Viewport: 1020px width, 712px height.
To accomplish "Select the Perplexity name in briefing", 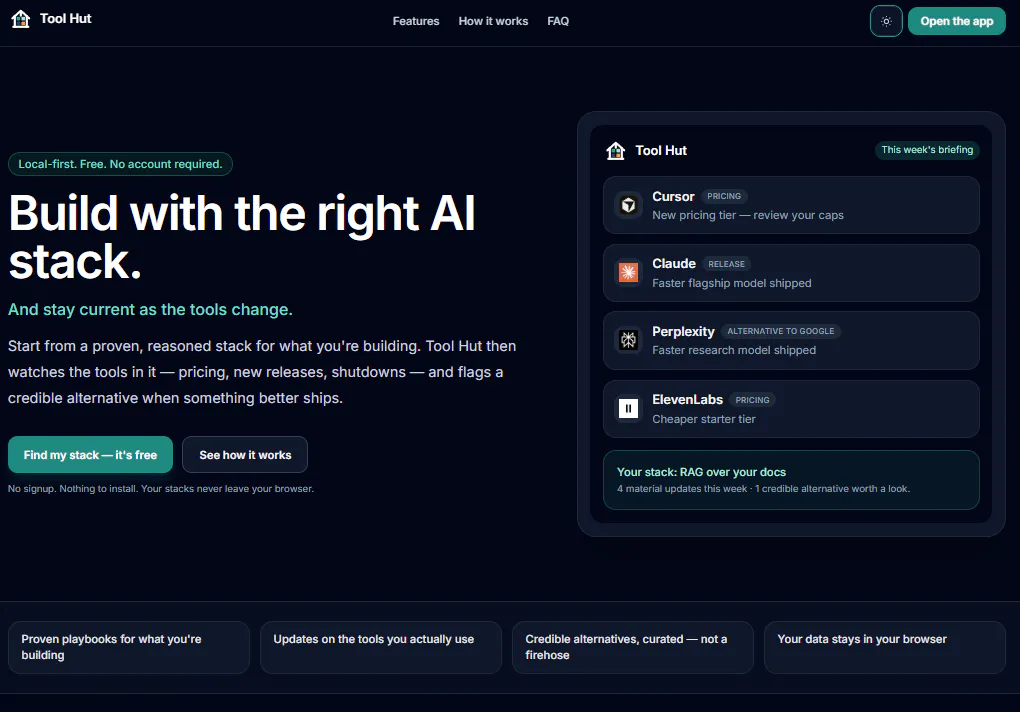I will click(683, 332).
